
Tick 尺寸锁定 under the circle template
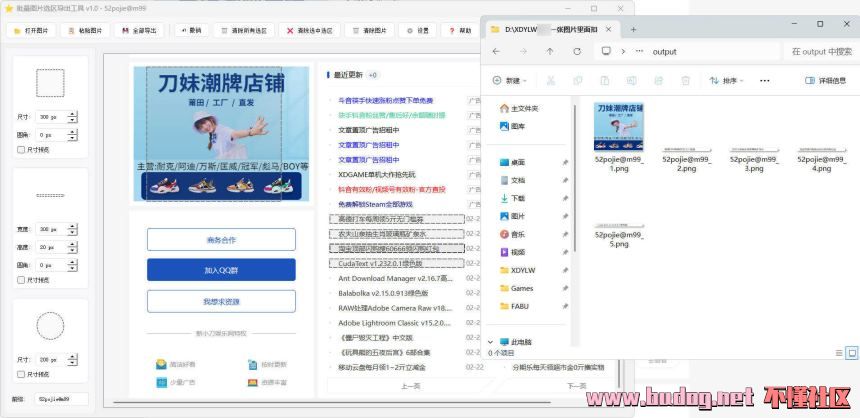pyautogui.click(x=21, y=374)
